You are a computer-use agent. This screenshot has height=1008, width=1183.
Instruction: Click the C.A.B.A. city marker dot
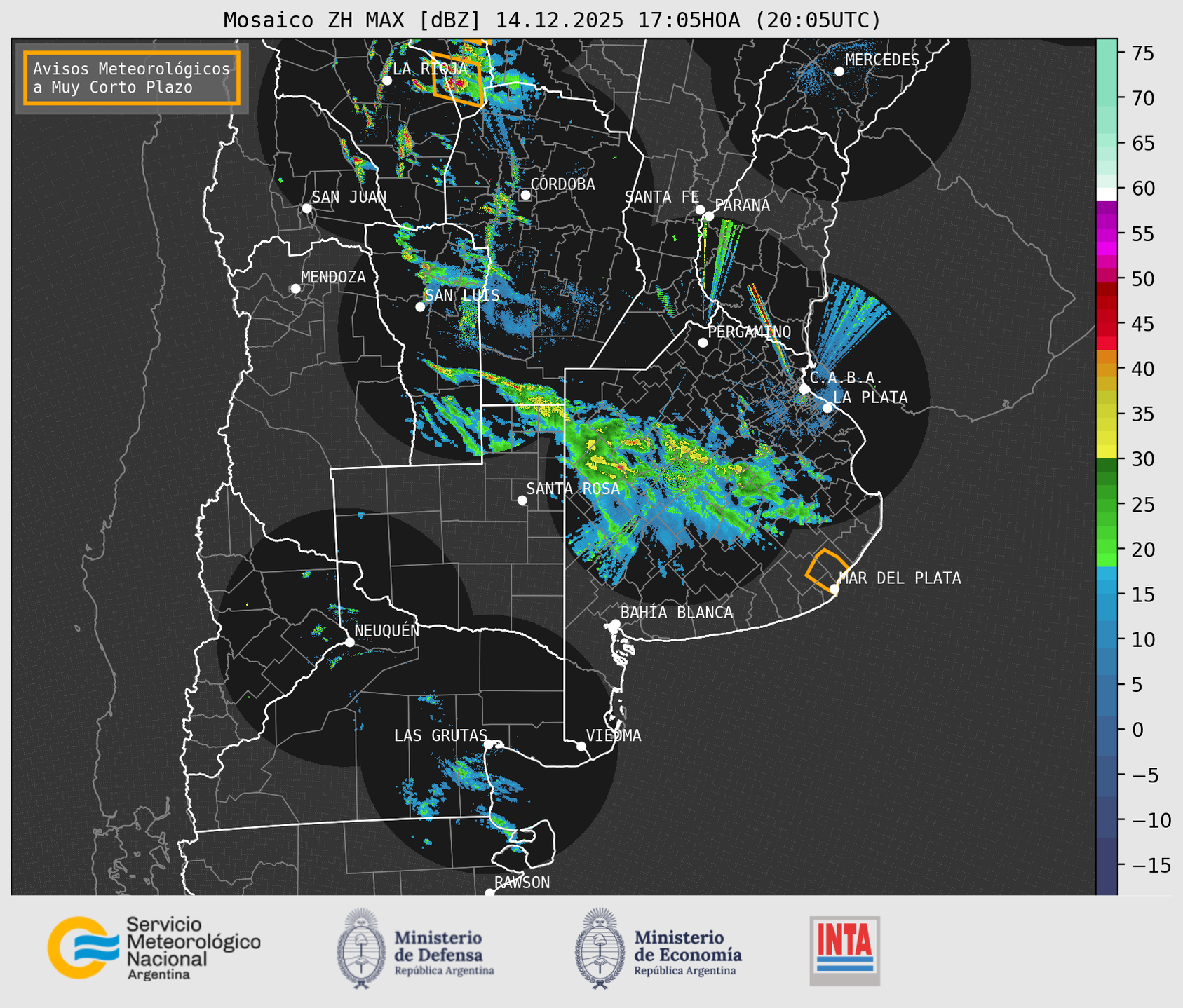[804, 389]
